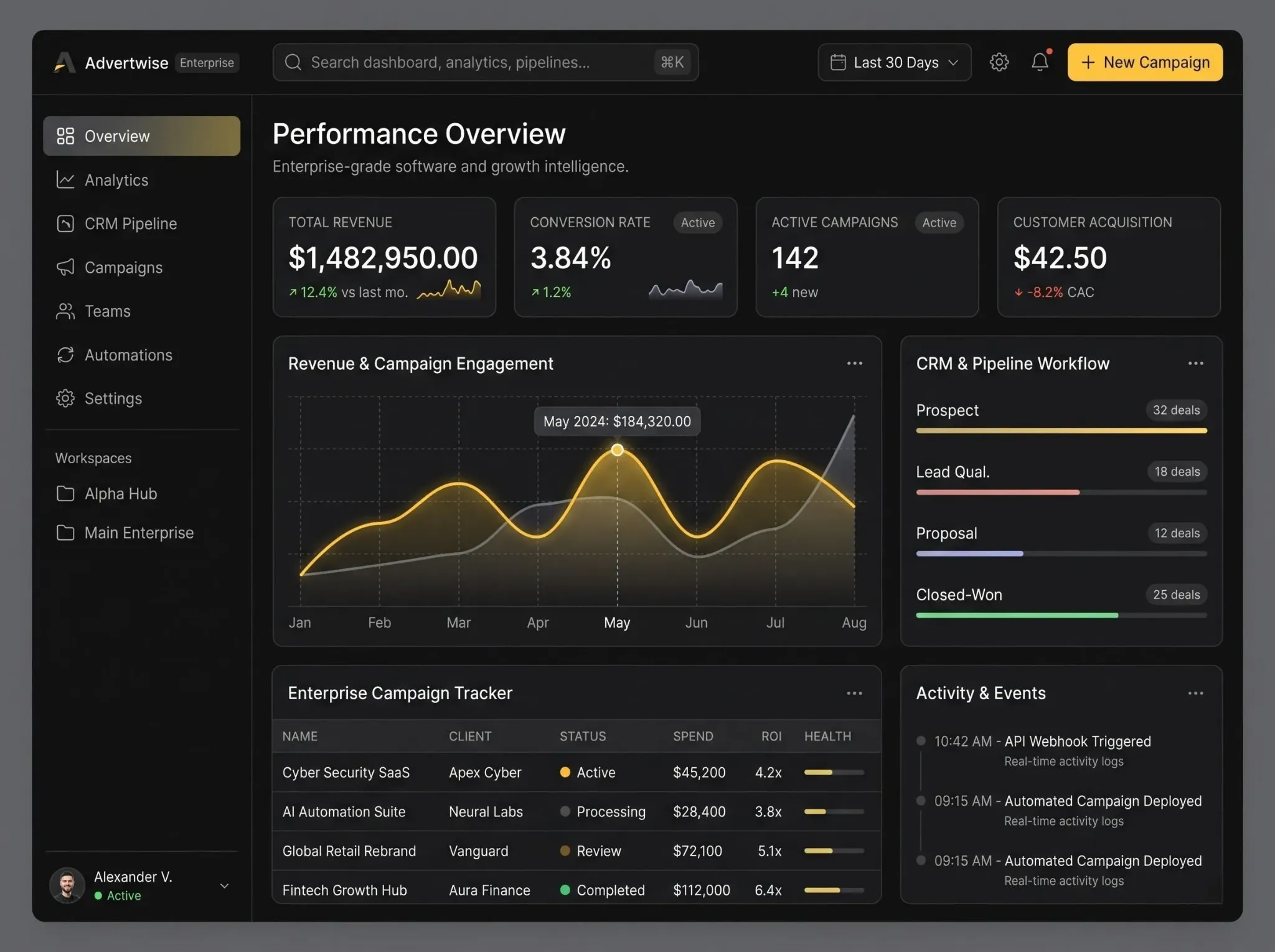
Task: Open the settings gear in the top bar
Action: (x=999, y=62)
